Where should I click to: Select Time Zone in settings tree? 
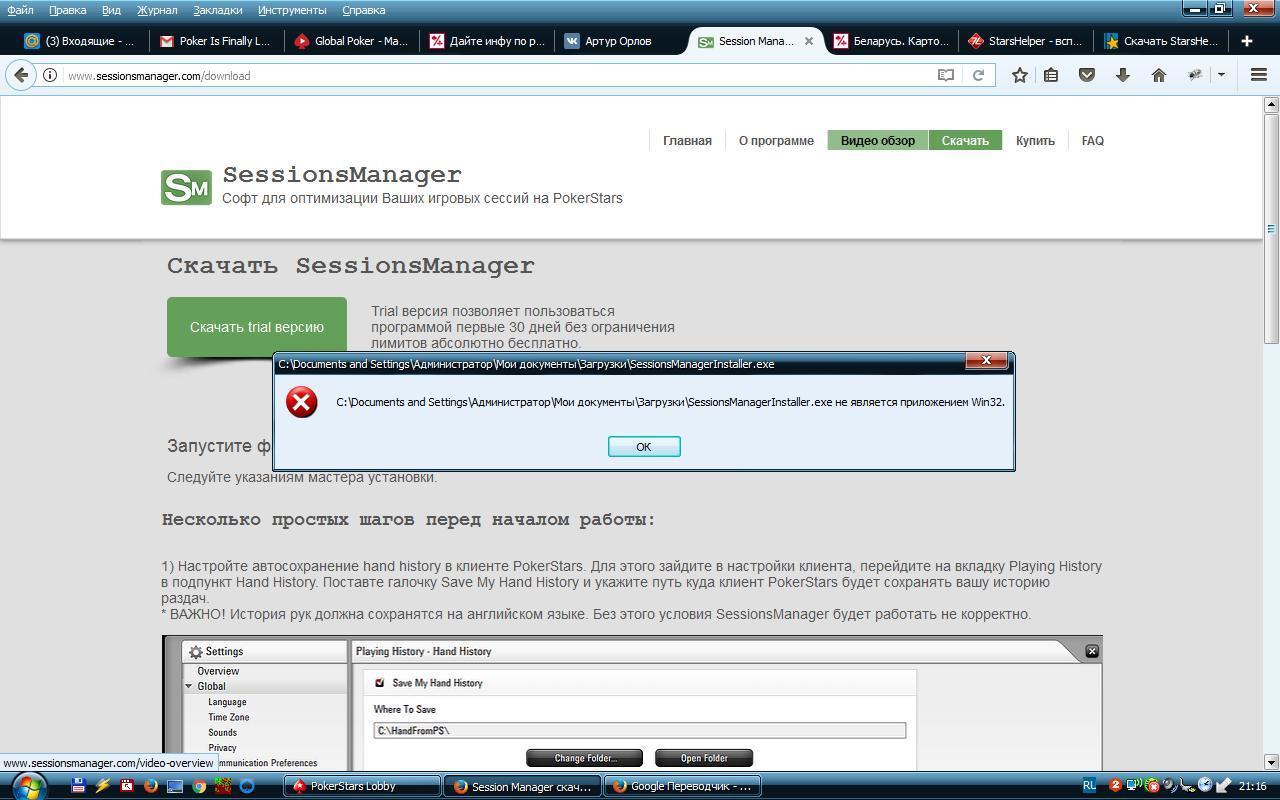pyautogui.click(x=229, y=717)
